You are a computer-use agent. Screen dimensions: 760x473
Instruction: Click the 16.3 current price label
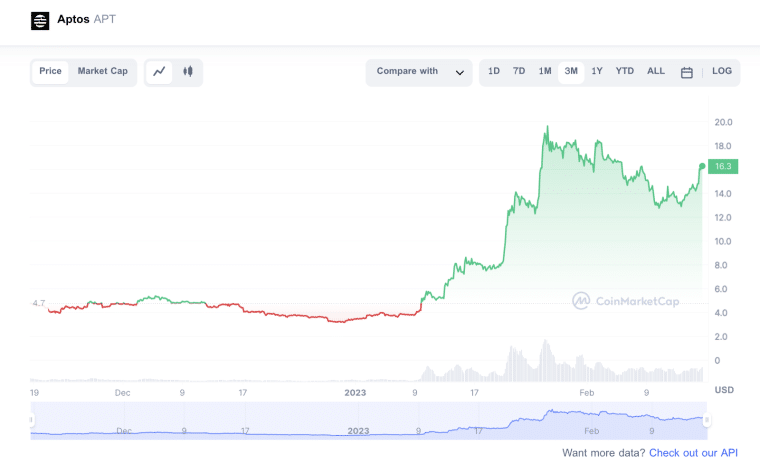click(723, 166)
